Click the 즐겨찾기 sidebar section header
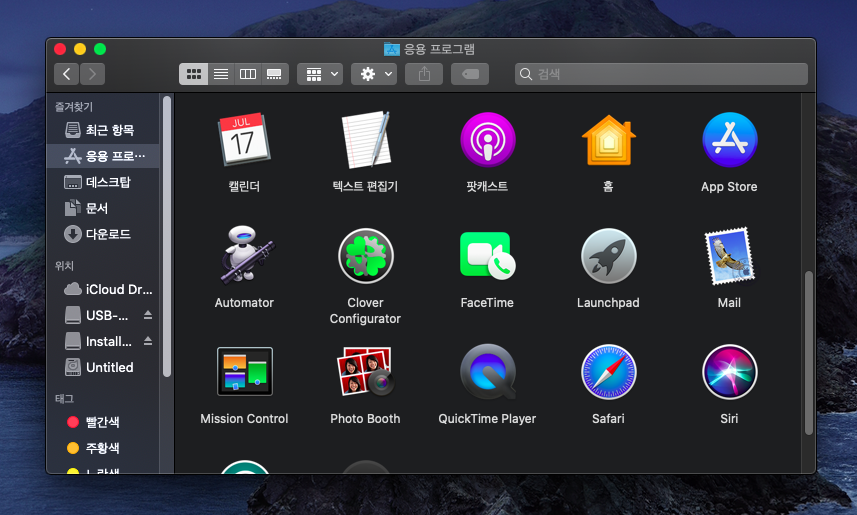Image resolution: width=857 pixels, height=515 pixels. pos(74,107)
